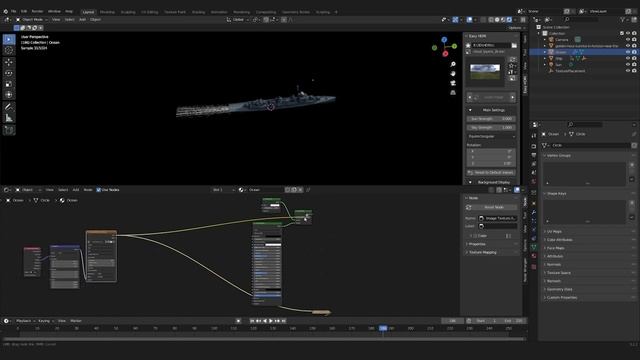The image size is (640, 360).
Task: Open the Object Data green triangle tab
Action: coord(534,247)
